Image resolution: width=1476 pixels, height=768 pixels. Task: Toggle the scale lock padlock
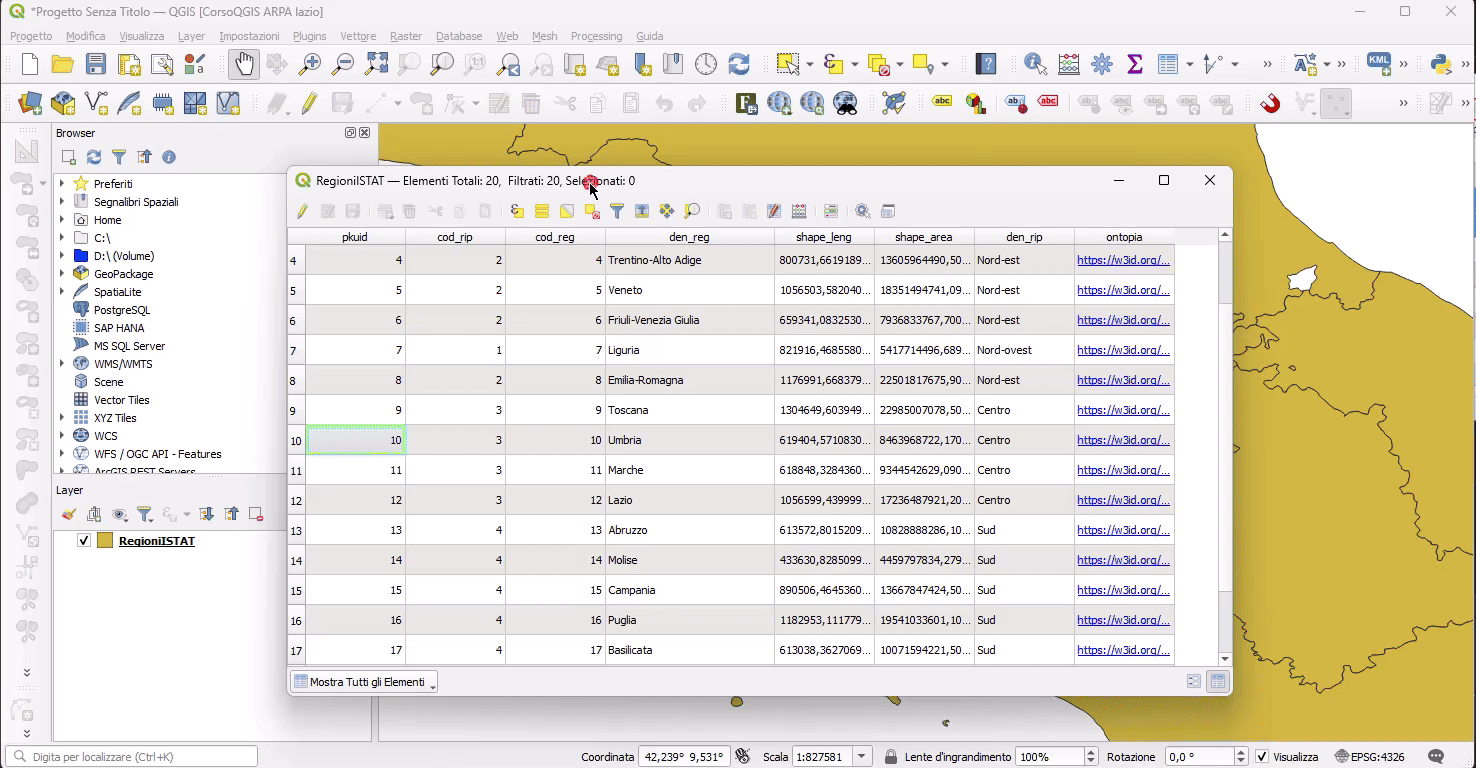(890, 757)
